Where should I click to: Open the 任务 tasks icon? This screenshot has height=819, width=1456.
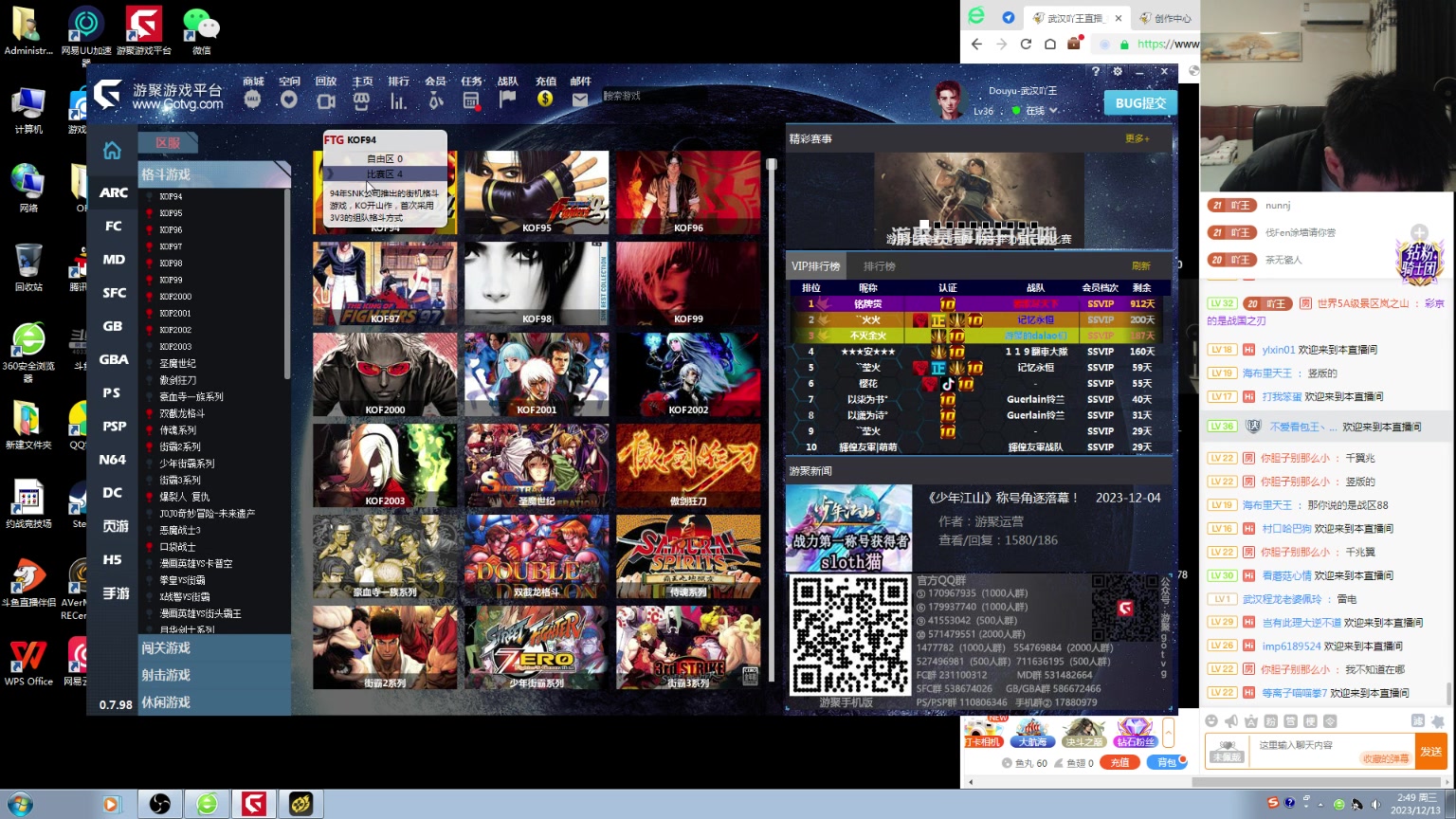tap(471, 99)
